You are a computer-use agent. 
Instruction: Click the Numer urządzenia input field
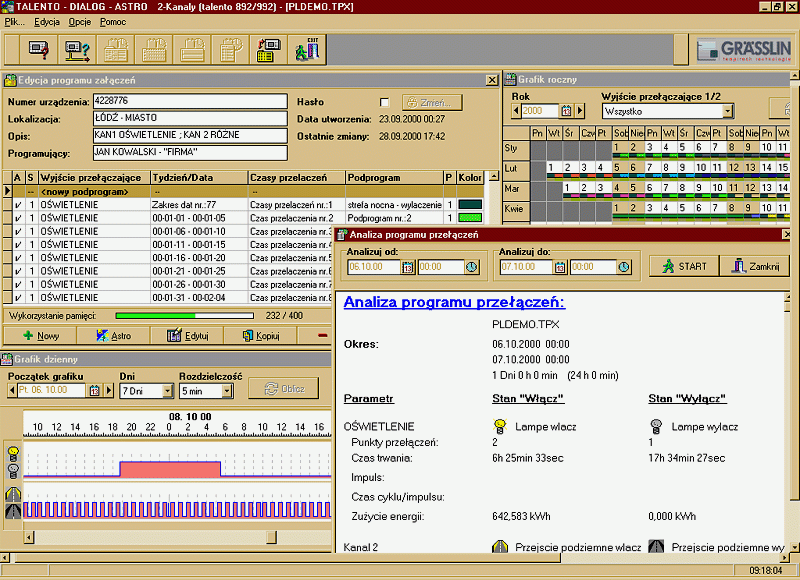(189, 102)
